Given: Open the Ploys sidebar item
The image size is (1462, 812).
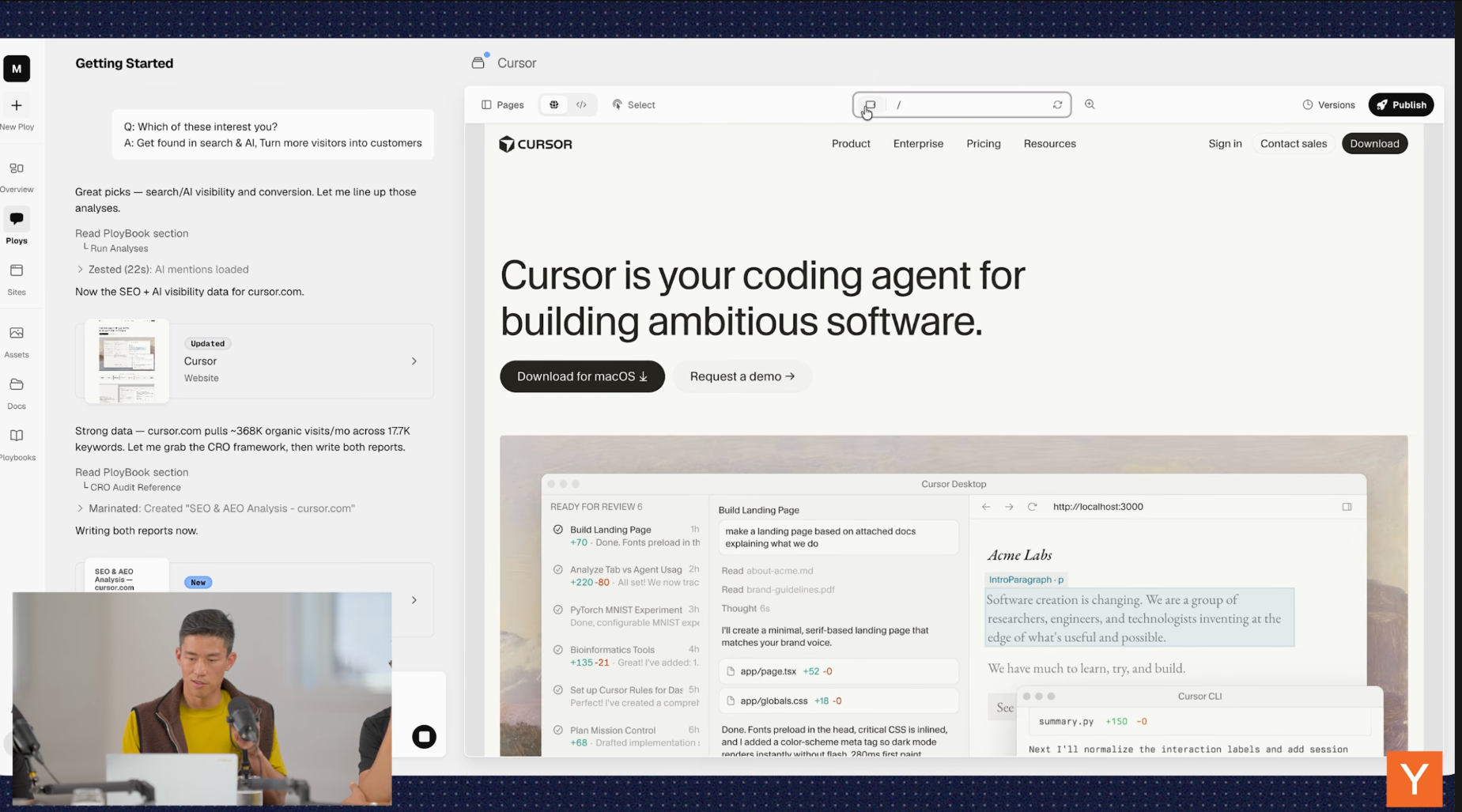Looking at the screenshot, I should (x=17, y=227).
